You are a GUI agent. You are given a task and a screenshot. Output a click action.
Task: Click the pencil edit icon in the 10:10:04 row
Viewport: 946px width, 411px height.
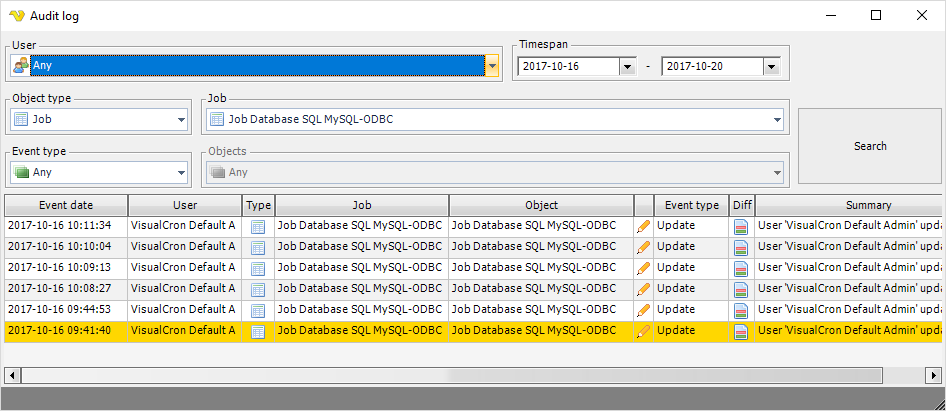(643, 247)
